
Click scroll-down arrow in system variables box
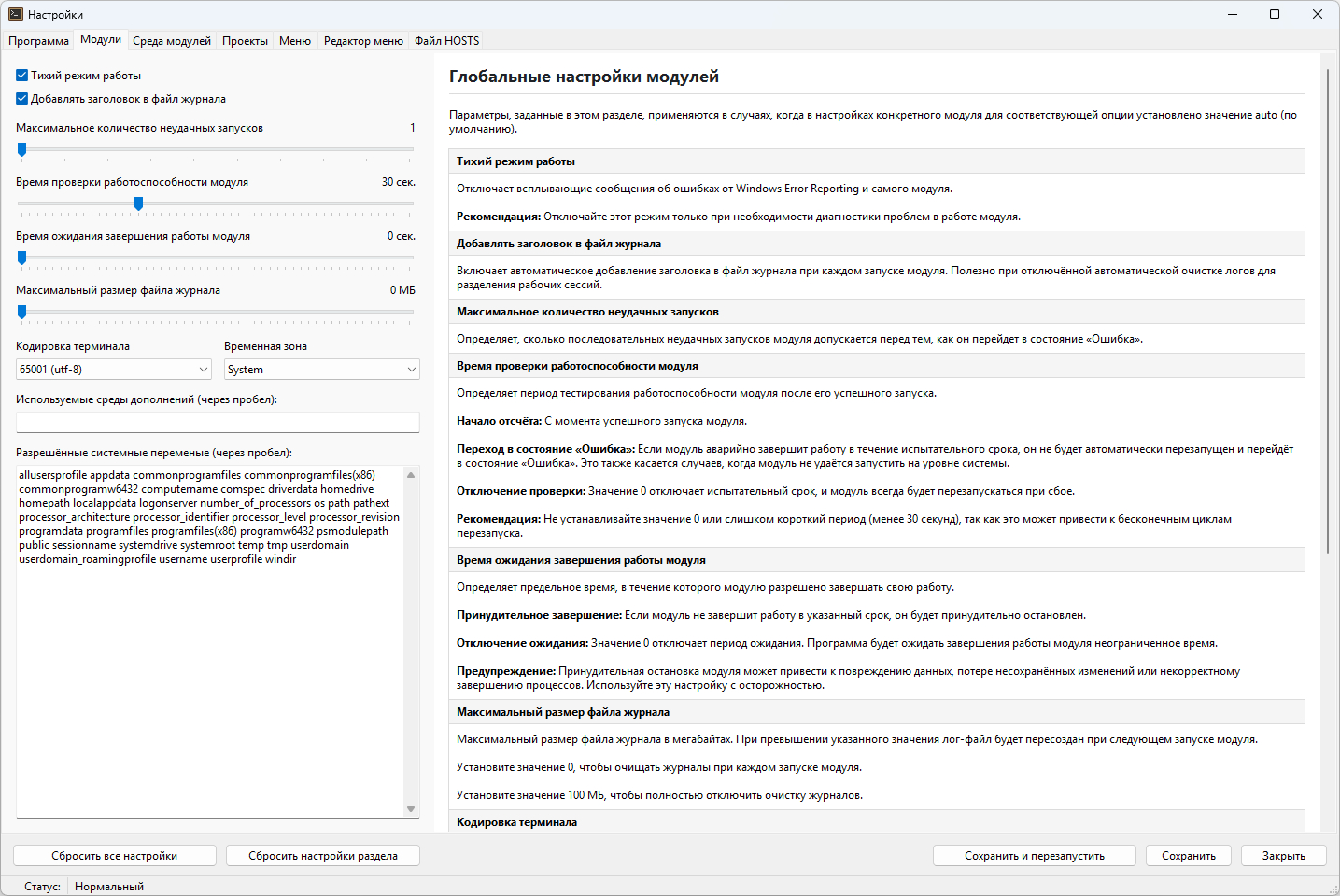click(x=411, y=809)
